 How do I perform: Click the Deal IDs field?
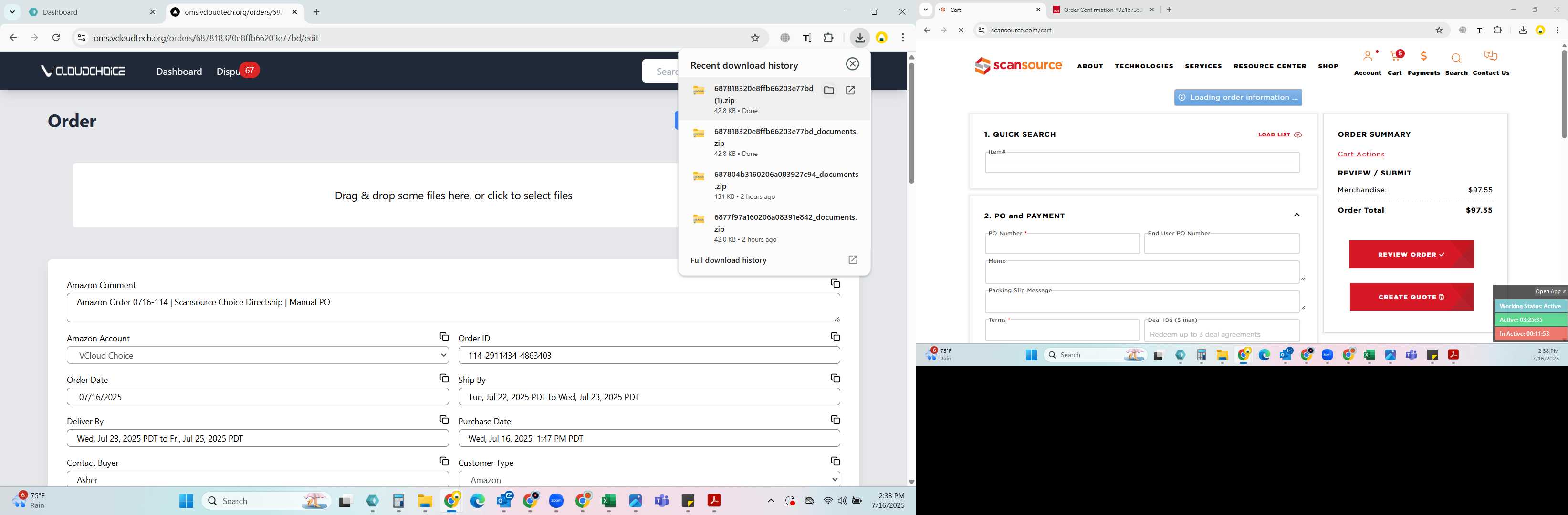1222,331
